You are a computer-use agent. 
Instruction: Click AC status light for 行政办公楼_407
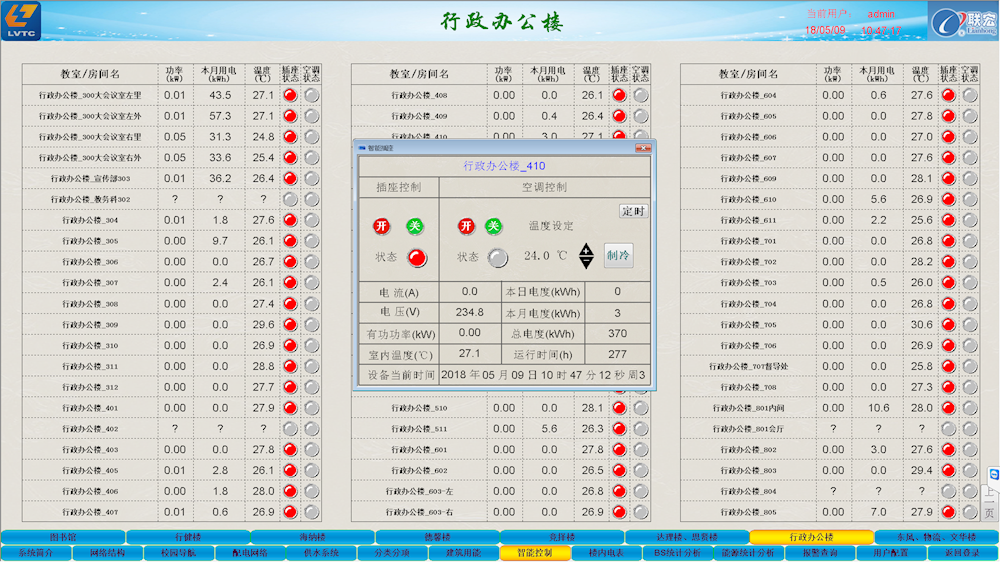click(x=312, y=512)
